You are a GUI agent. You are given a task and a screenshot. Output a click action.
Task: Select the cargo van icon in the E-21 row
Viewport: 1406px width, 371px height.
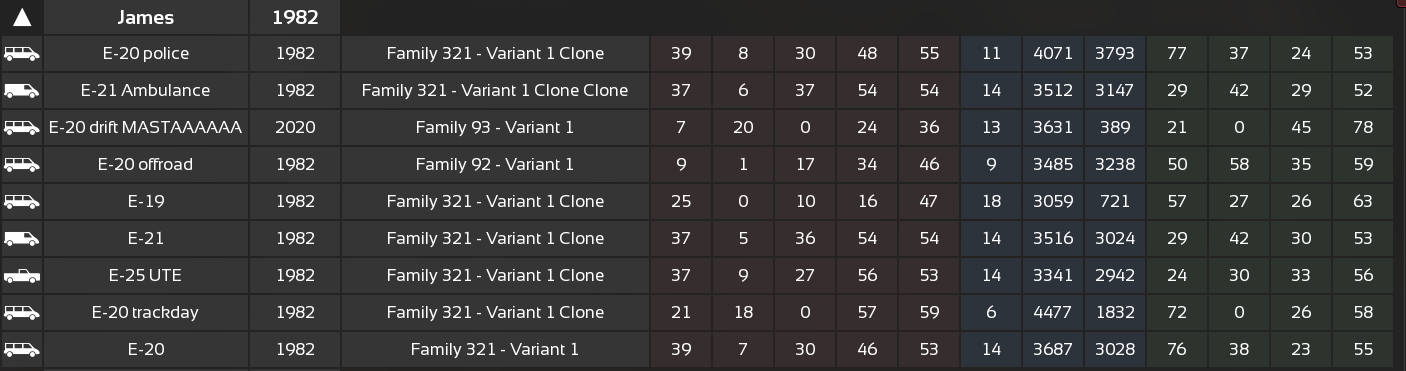(21, 239)
